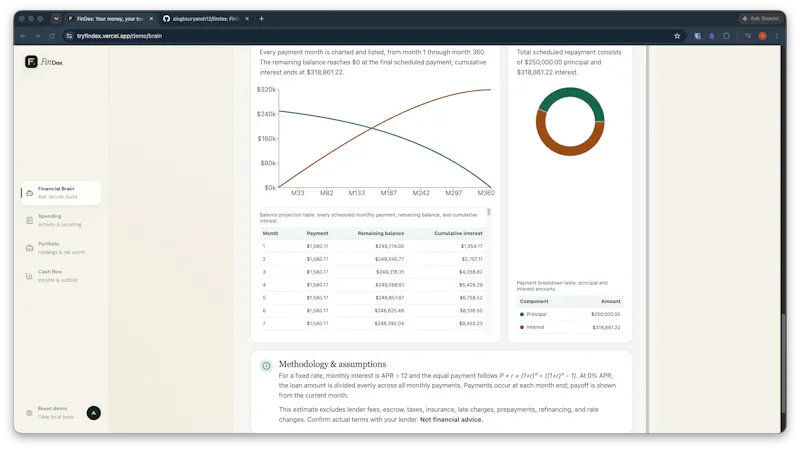Open Chrome profile avatar
This screenshot has height=450, width=800.
tap(762, 36)
